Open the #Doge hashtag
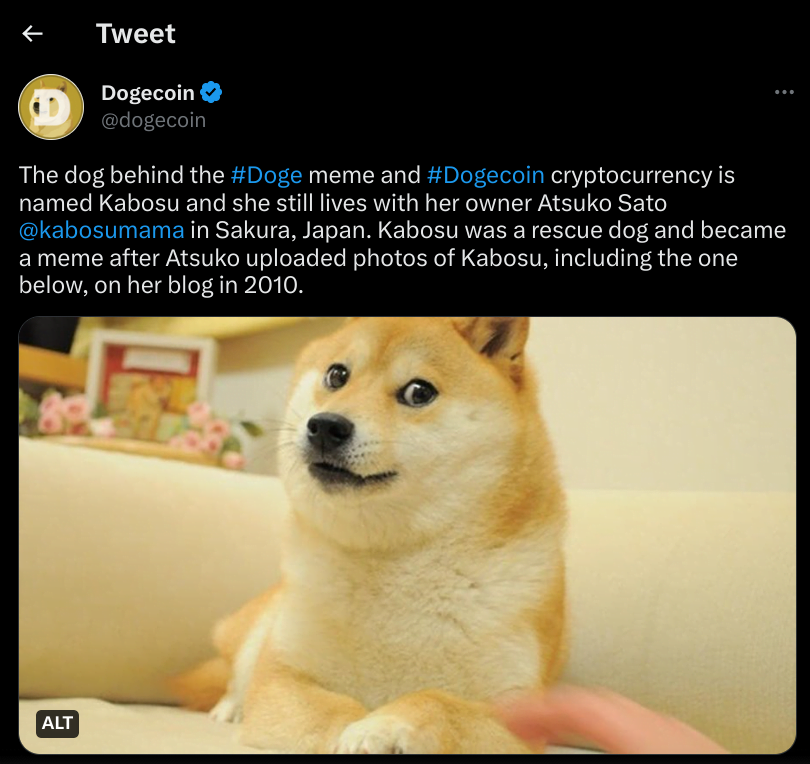Viewport: 810px width, 764px height. tap(266, 175)
